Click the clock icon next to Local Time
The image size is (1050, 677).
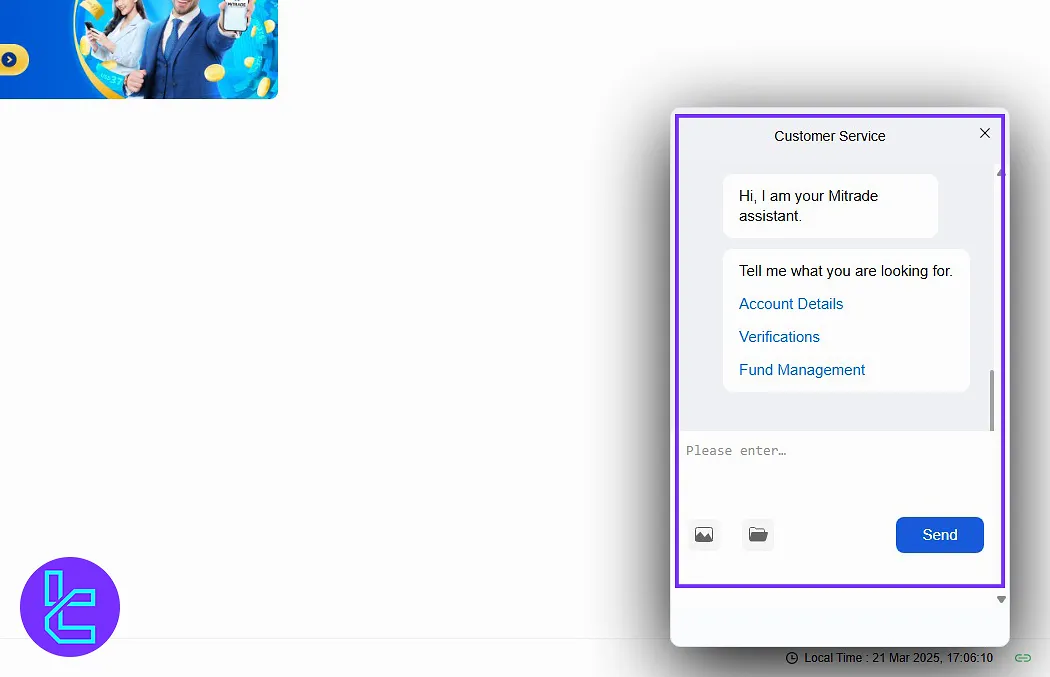point(792,658)
